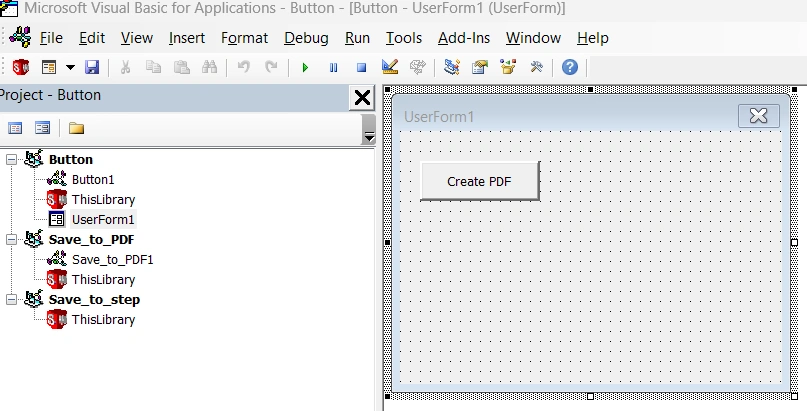Click the Paste clipboard icon

point(181,67)
